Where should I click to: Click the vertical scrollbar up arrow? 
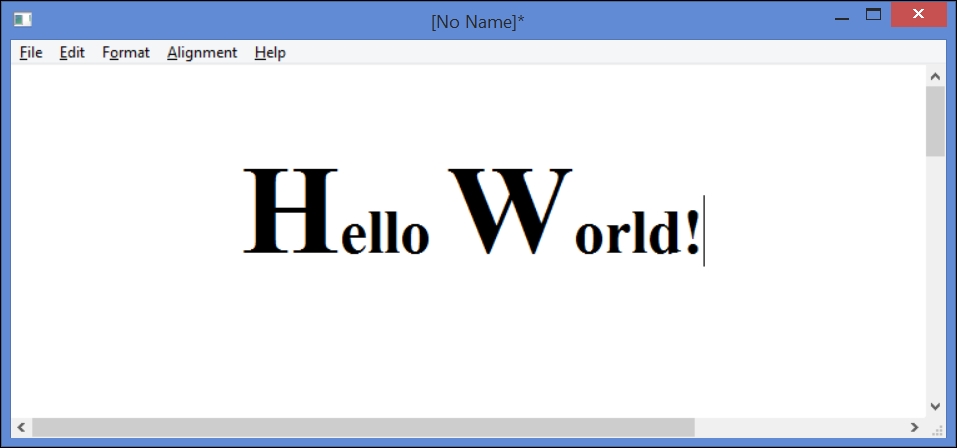(x=935, y=76)
